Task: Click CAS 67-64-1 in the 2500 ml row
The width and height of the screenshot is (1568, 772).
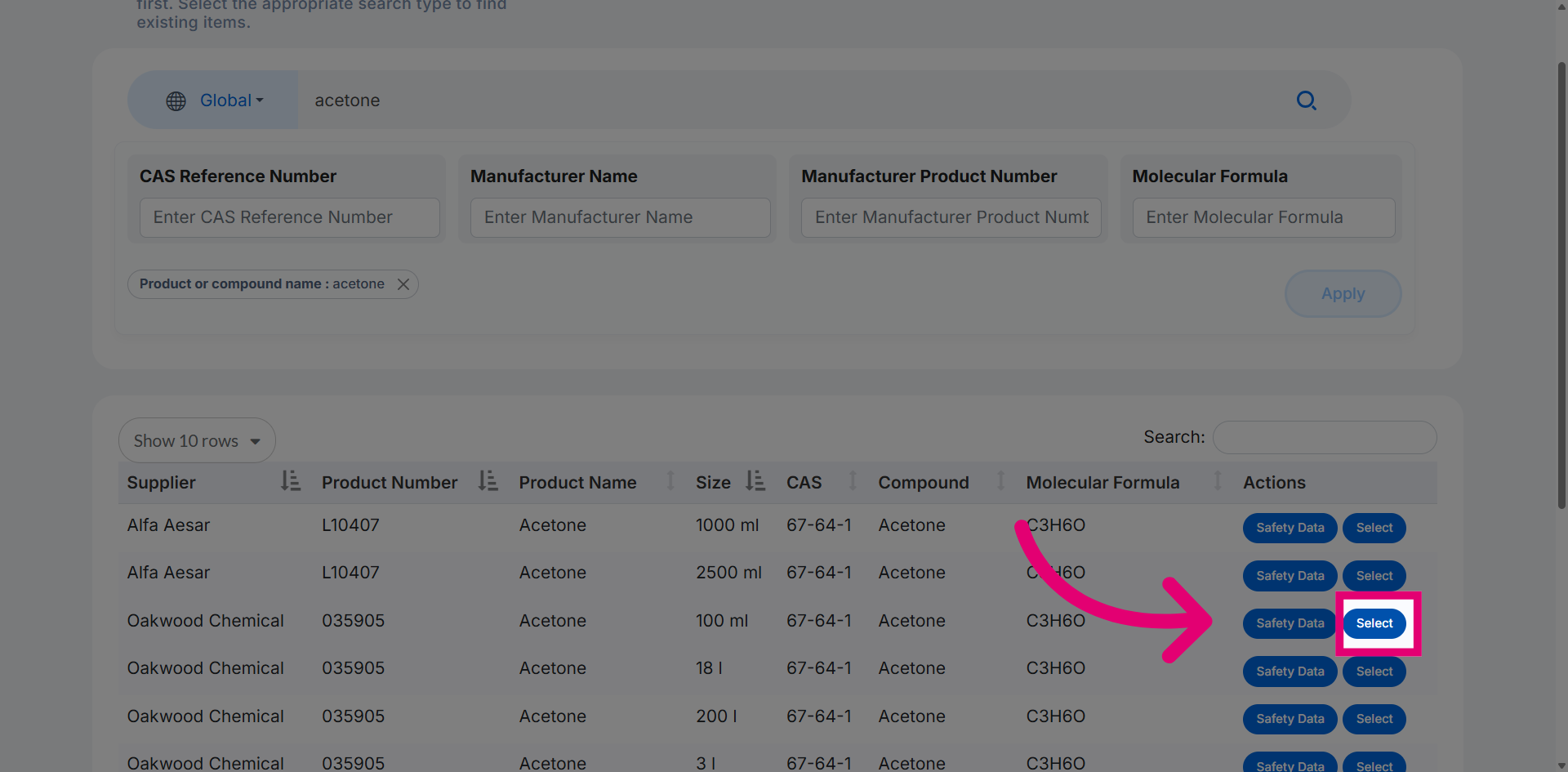Action: click(x=818, y=573)
